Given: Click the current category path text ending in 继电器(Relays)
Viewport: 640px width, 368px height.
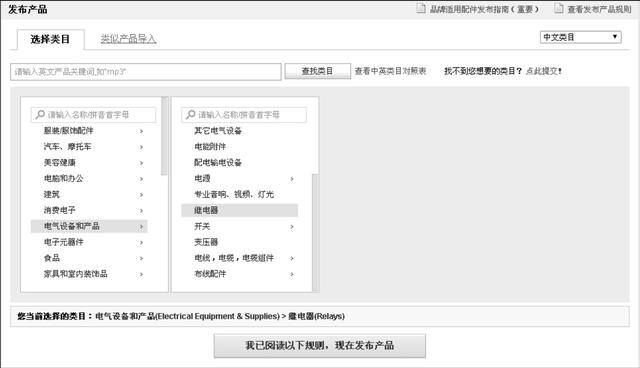Looking at the screenshot, I should [220, 316].
